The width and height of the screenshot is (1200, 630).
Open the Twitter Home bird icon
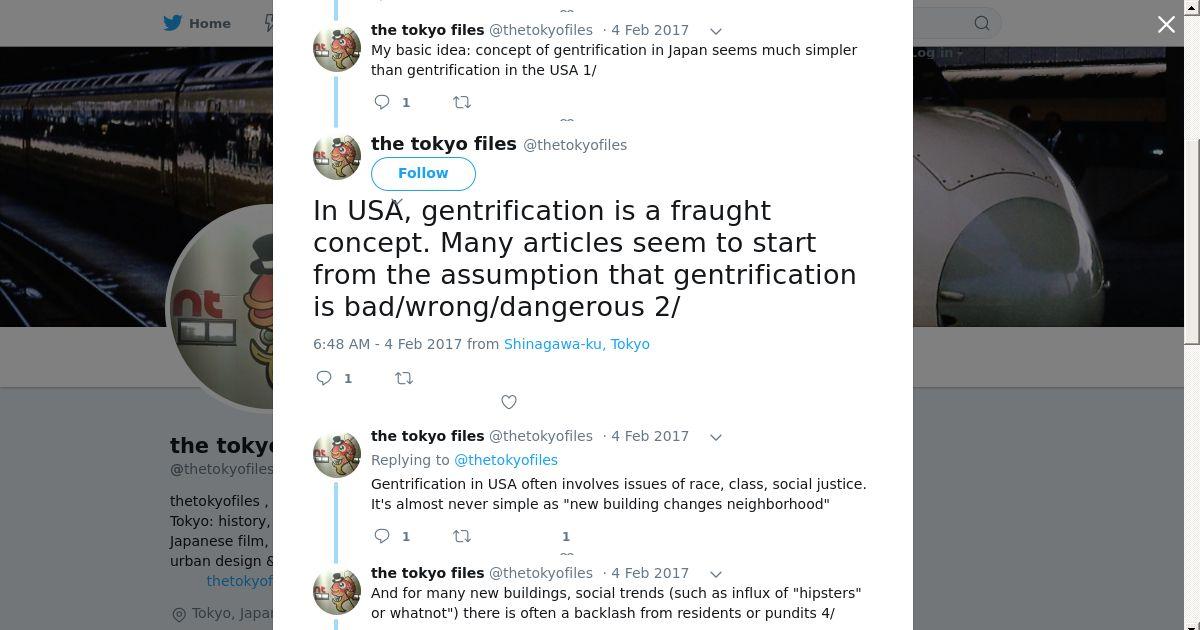(x=173, y=23)
